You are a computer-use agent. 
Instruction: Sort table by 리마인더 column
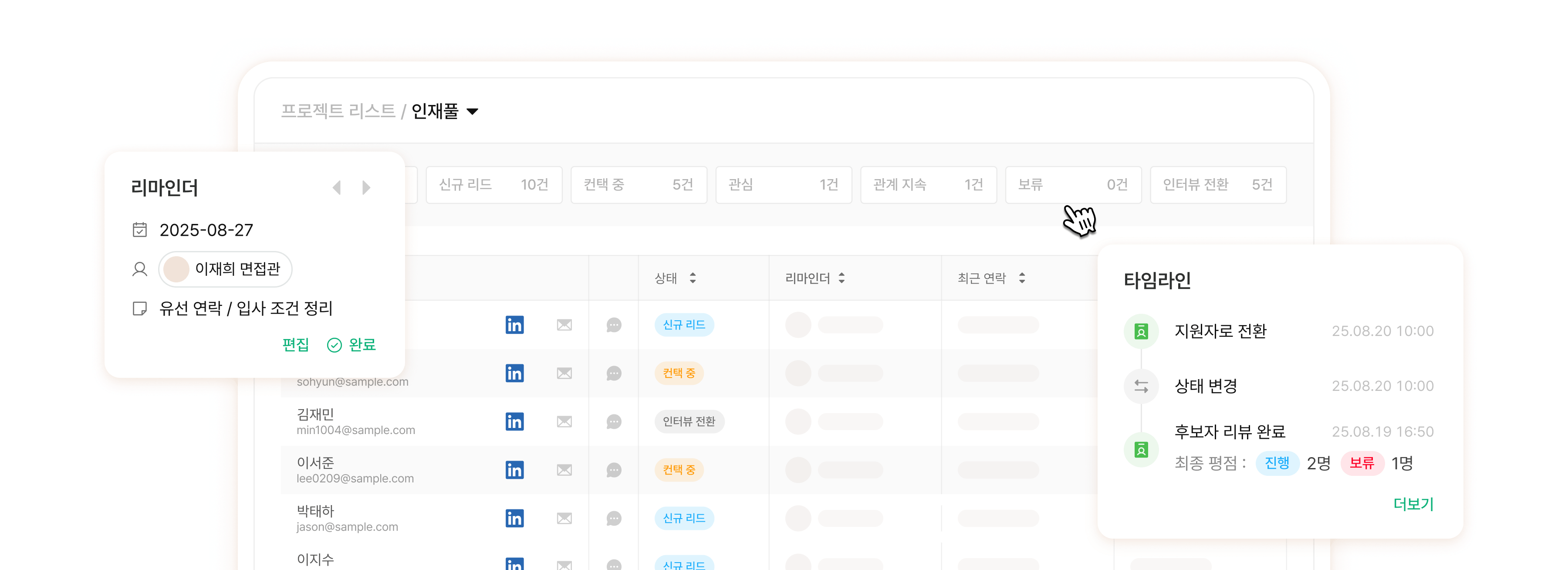click(x=841, y=278)
